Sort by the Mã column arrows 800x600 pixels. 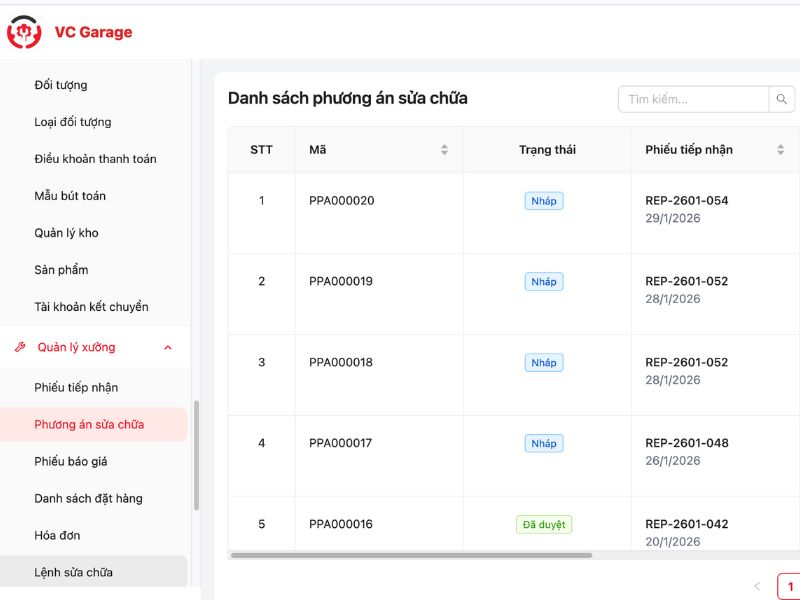point(444,150)
